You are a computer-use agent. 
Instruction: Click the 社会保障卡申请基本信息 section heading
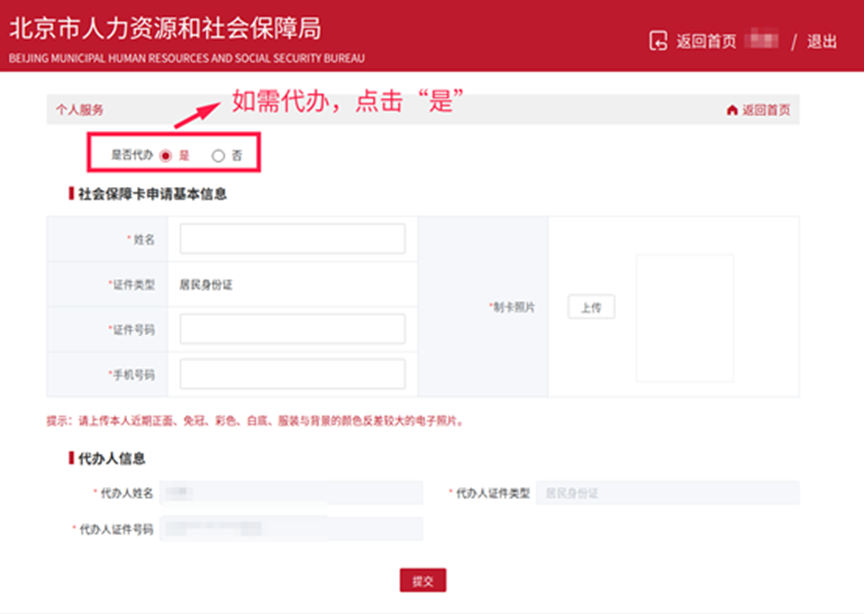pyautogui.click(x=152, y=194)
